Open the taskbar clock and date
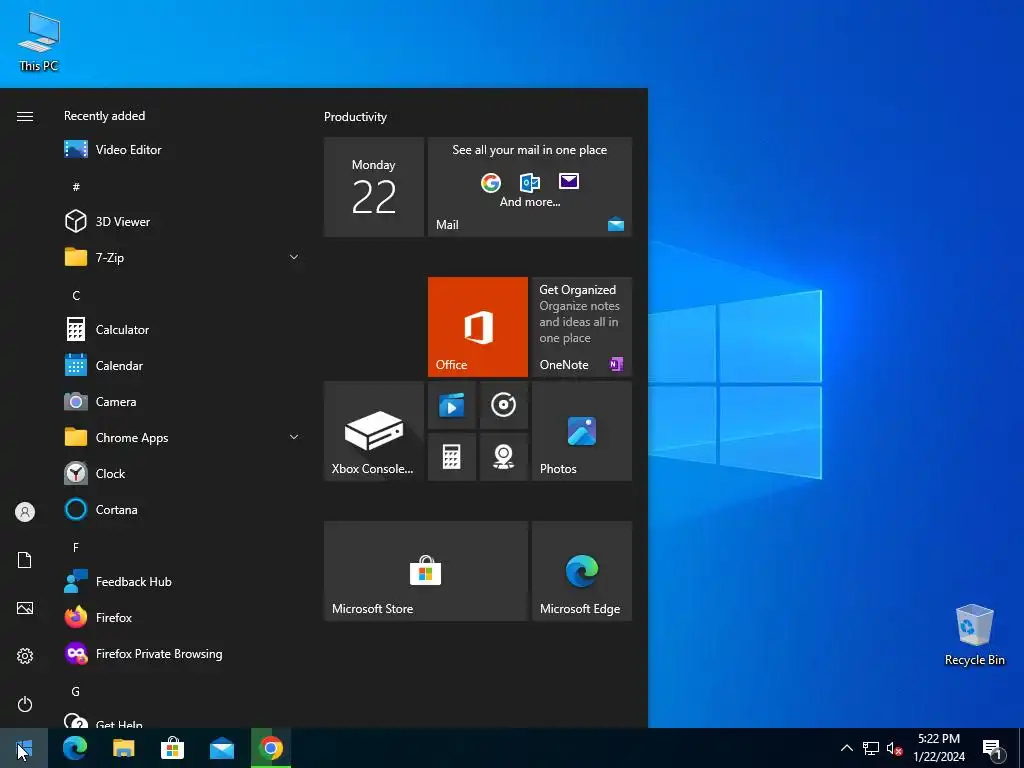The width and height of the screenshot is (1024, 768). [x=938, y=748]
